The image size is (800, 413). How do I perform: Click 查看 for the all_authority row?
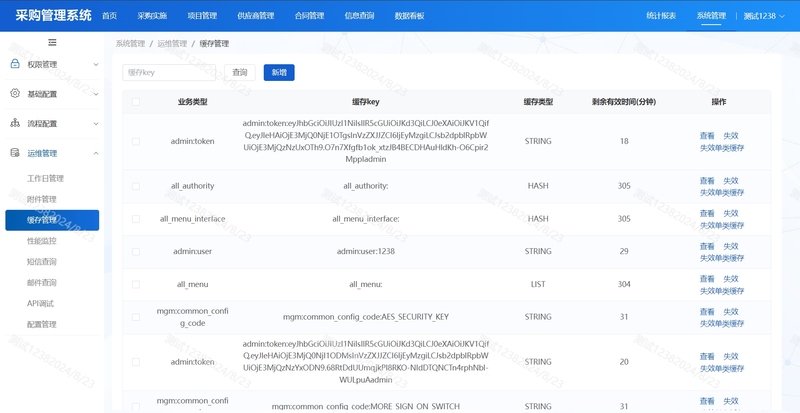707,181
